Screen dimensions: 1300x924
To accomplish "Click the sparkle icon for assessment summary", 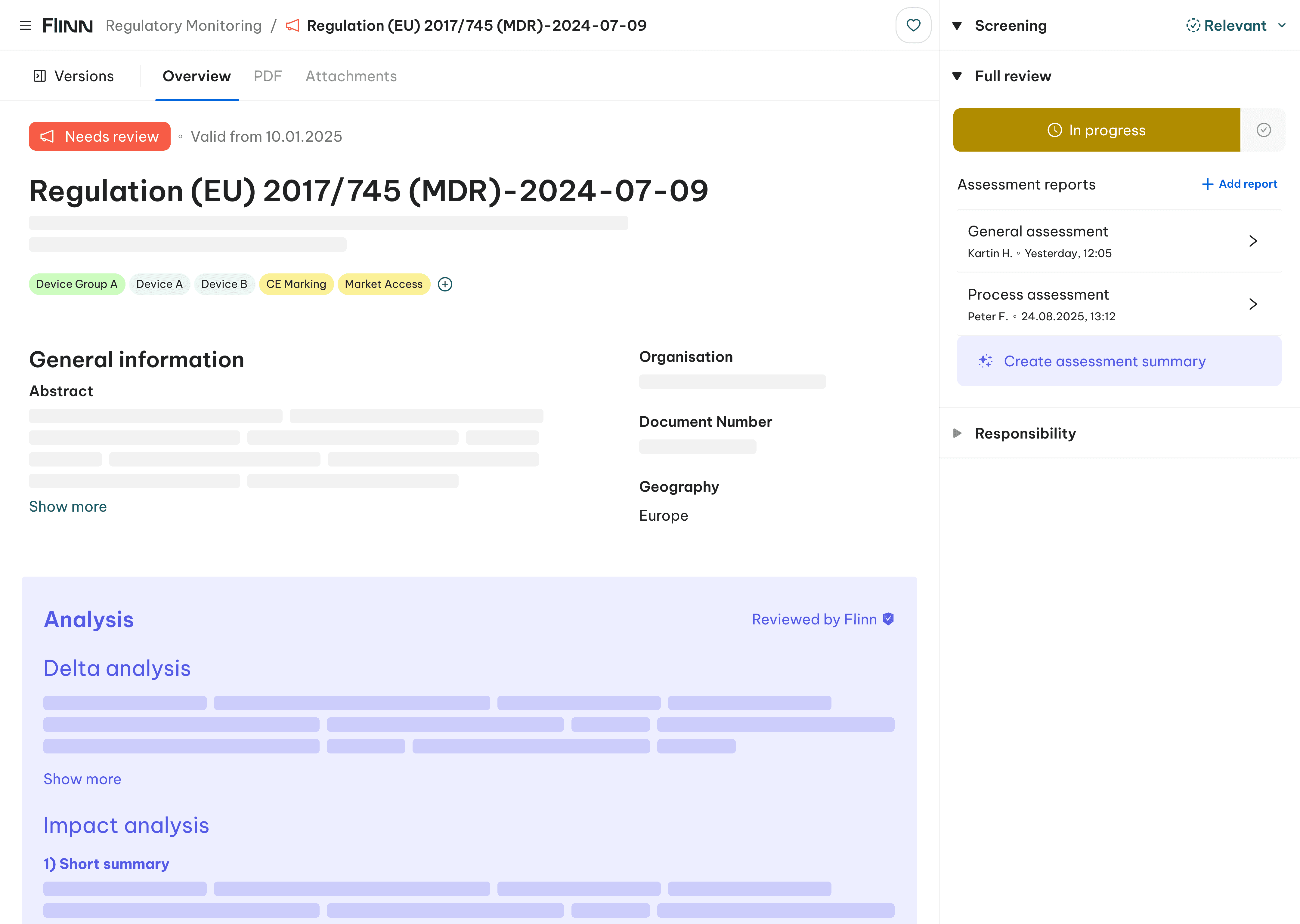I will 985,361.
